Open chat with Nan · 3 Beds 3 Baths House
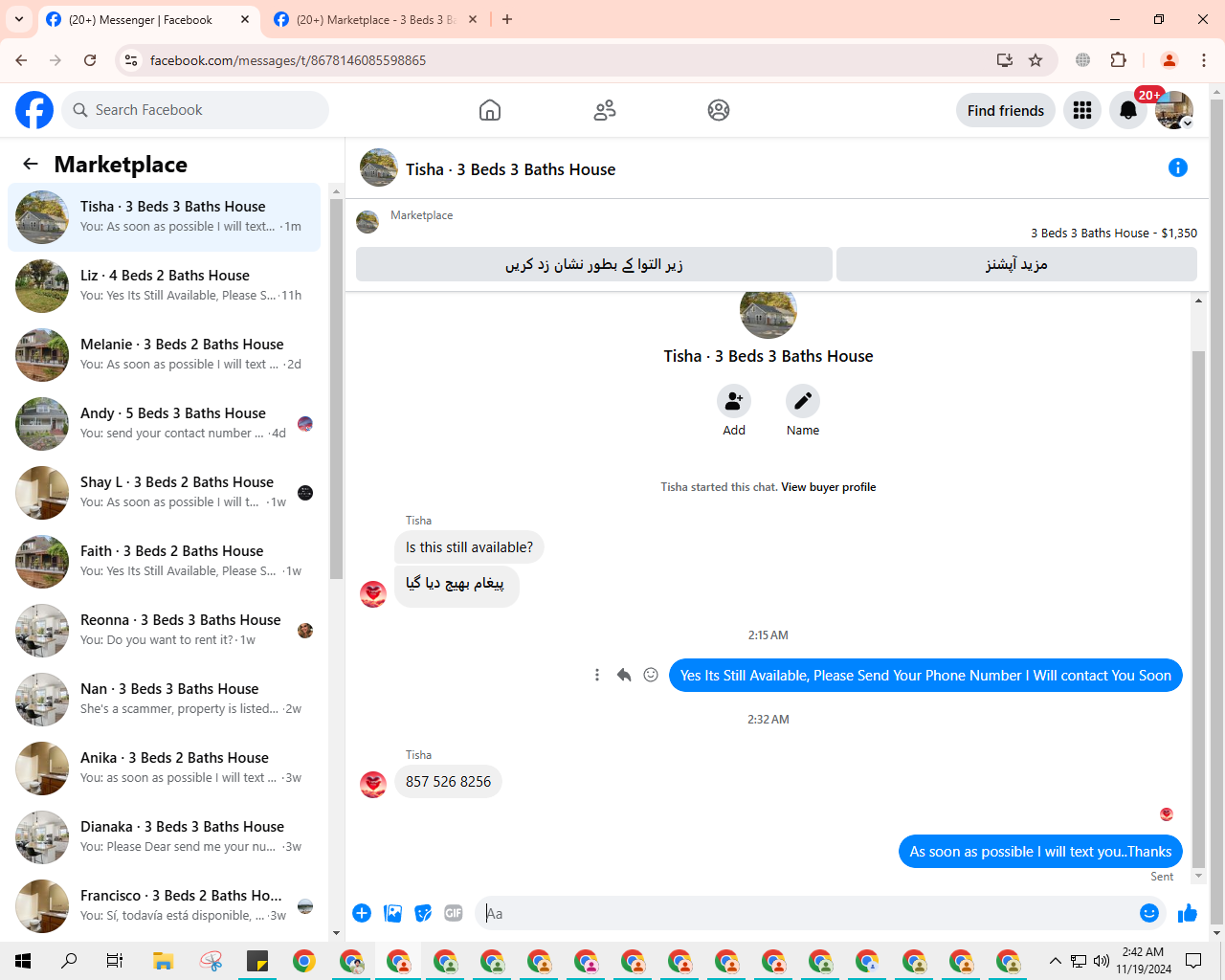 [165, 700]
